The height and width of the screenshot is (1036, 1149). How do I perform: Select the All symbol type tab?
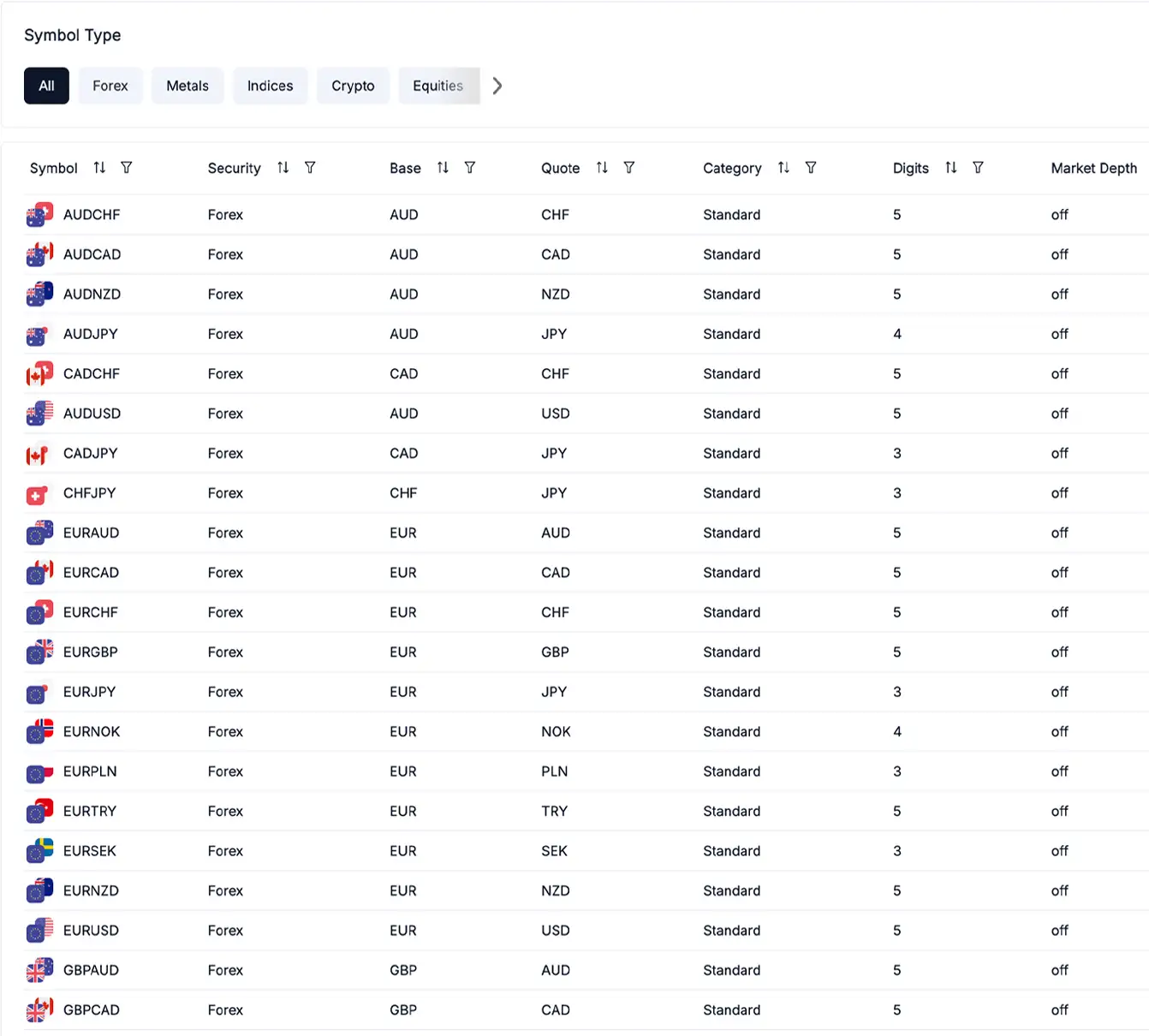[46, 86]
